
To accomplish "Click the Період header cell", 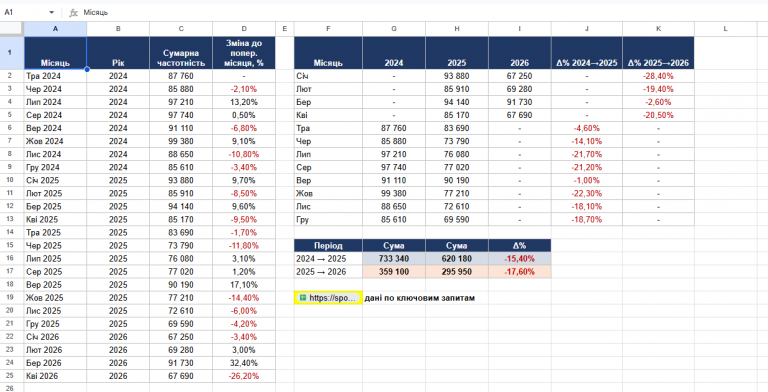I will (328, 245).
